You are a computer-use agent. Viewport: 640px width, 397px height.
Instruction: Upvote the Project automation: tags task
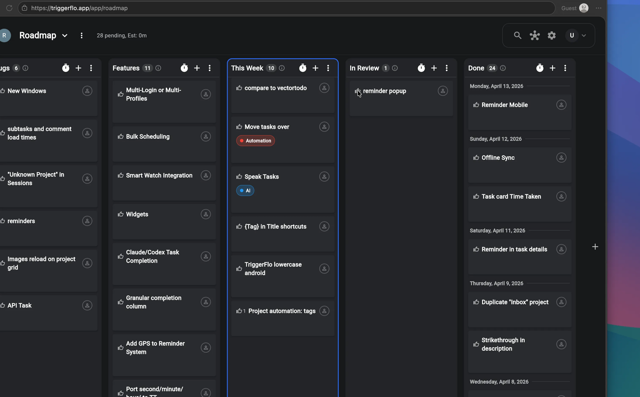pyautogui.click(x=239, y=311)
